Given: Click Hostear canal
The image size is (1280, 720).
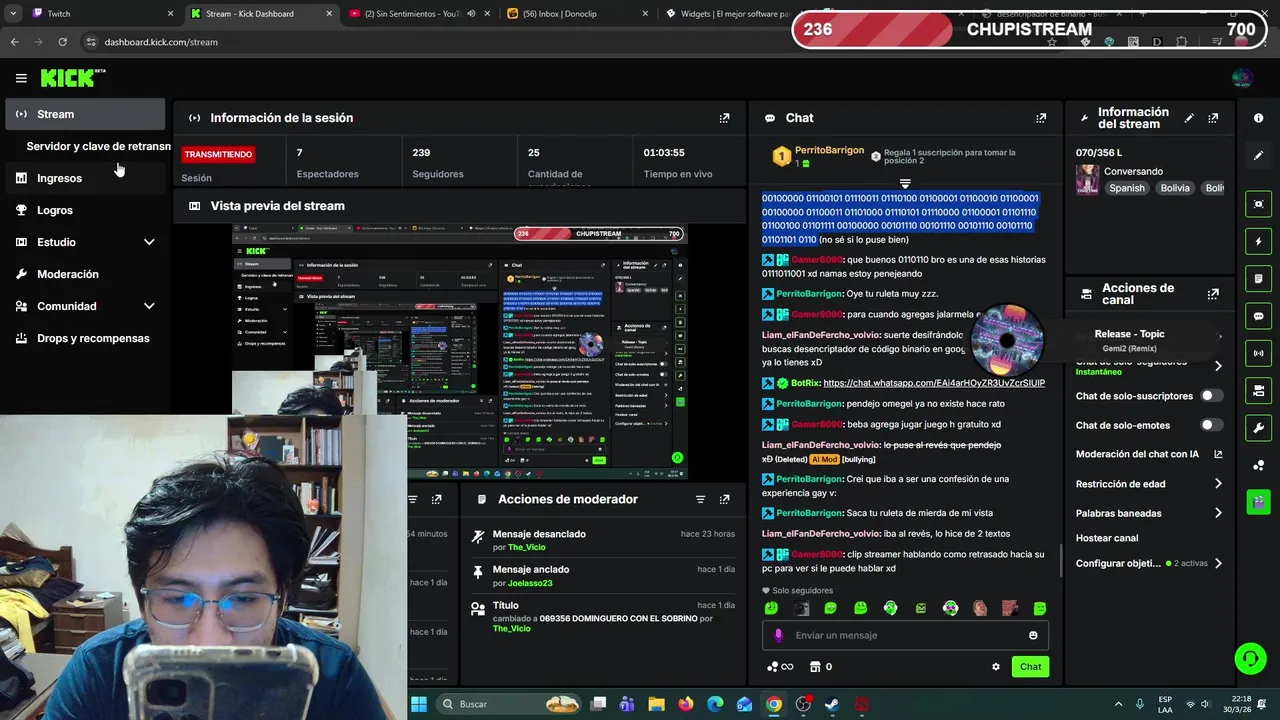Looking at the screenshot, I should coord(1107,538).
